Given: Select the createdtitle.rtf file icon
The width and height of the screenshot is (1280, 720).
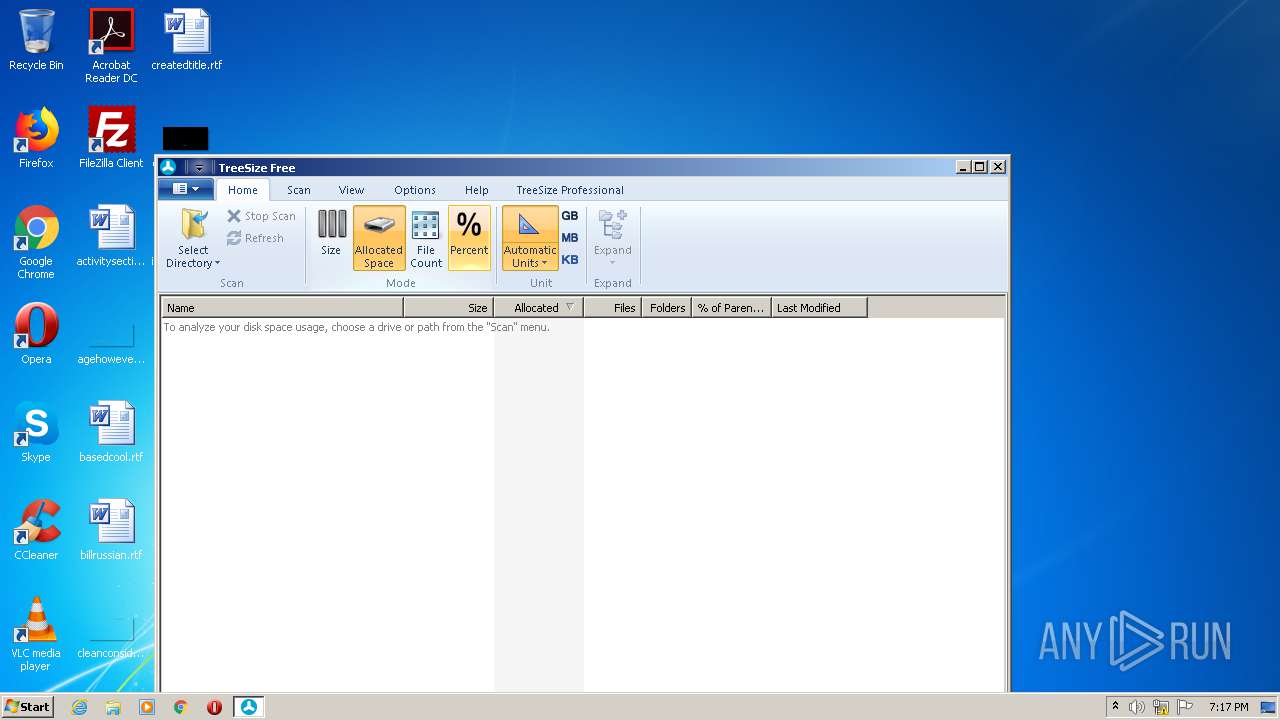Looking at the screenshot, I should (187, 40).
